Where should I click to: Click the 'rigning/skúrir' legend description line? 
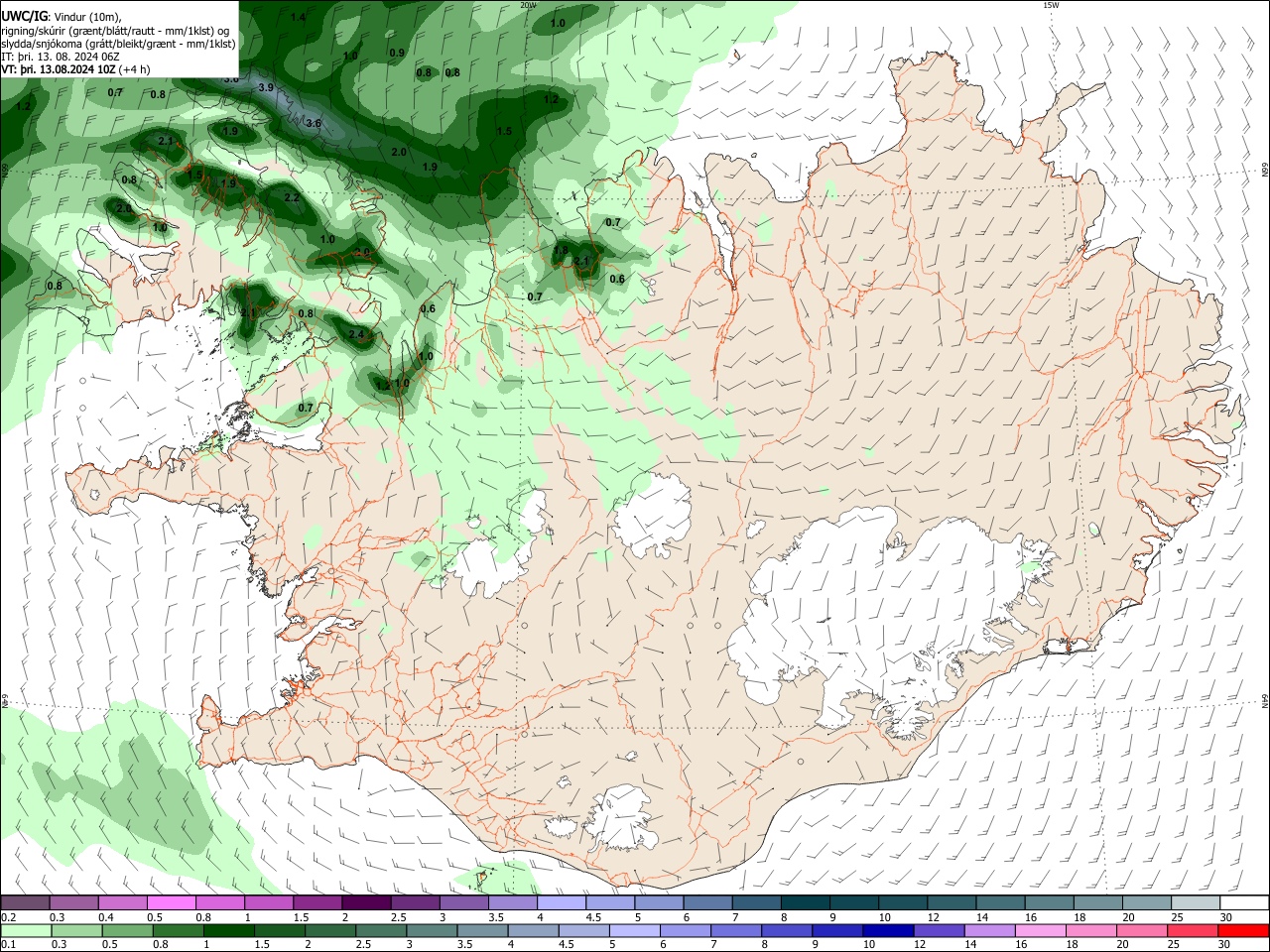coord(115,31)
